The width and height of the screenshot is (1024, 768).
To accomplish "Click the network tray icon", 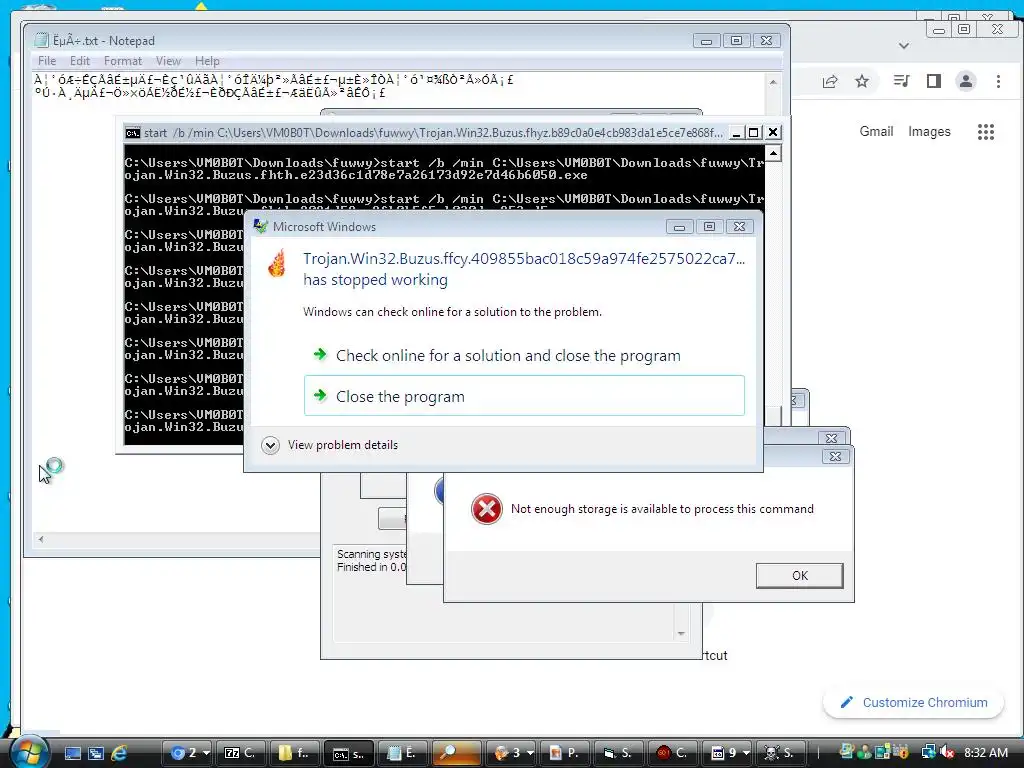I will click(x=929, y=753).
